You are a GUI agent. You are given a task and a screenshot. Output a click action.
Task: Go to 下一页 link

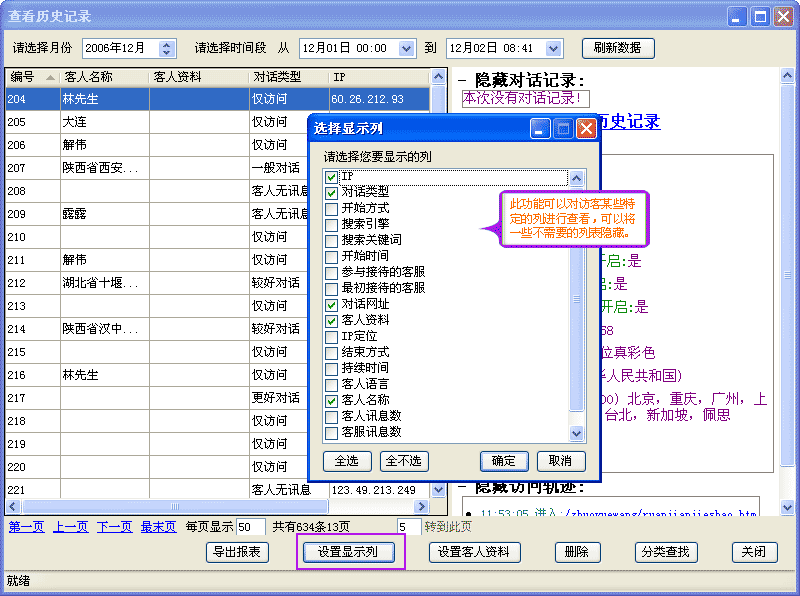tap(114, 527)
